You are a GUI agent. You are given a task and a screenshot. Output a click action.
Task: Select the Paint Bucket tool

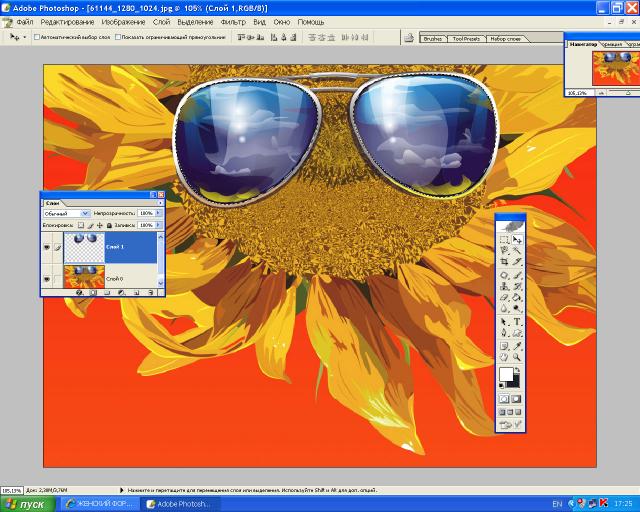coord(517,298)
